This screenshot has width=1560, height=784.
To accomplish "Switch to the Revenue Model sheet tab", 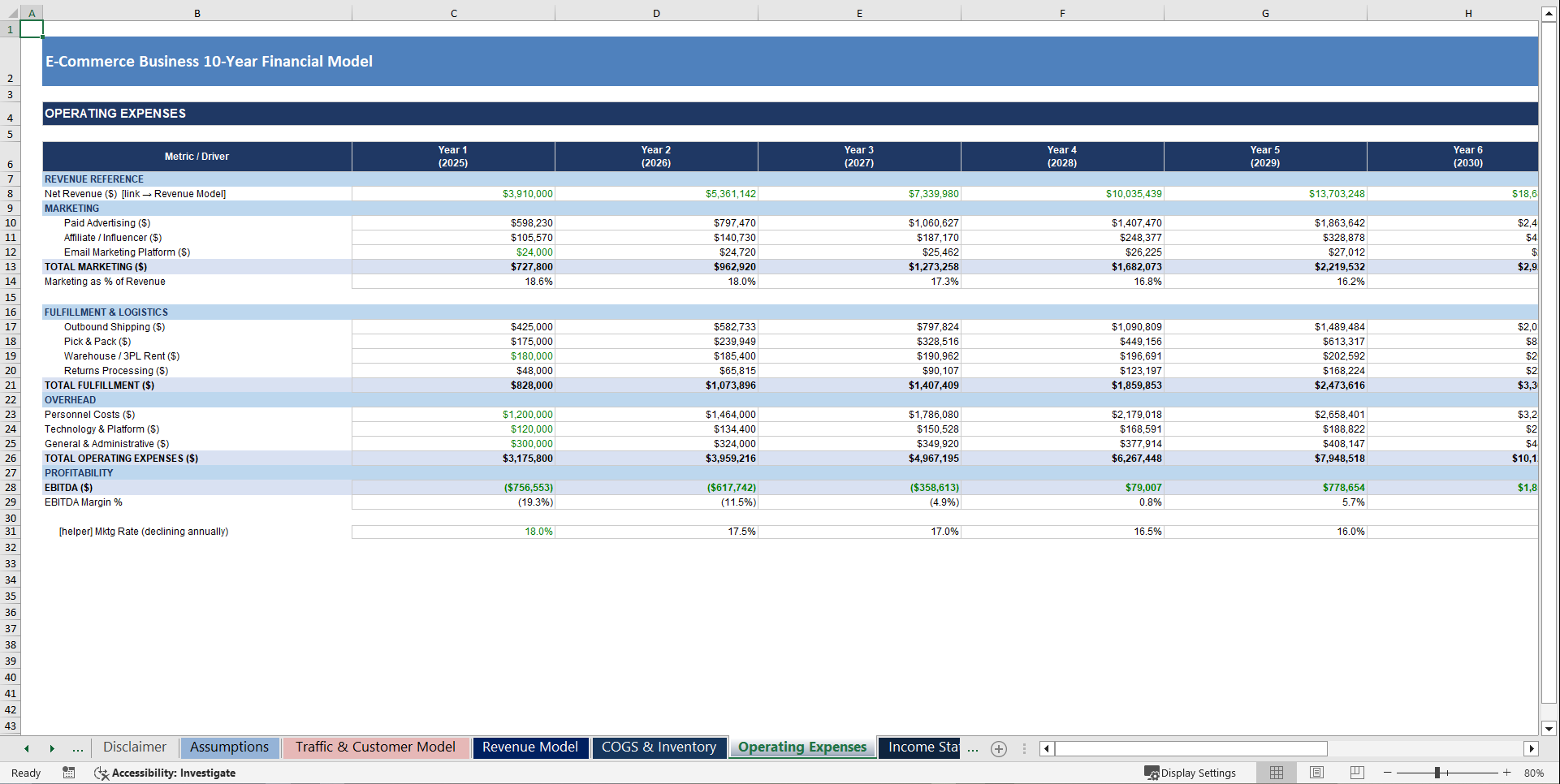I will click(530, 747).
